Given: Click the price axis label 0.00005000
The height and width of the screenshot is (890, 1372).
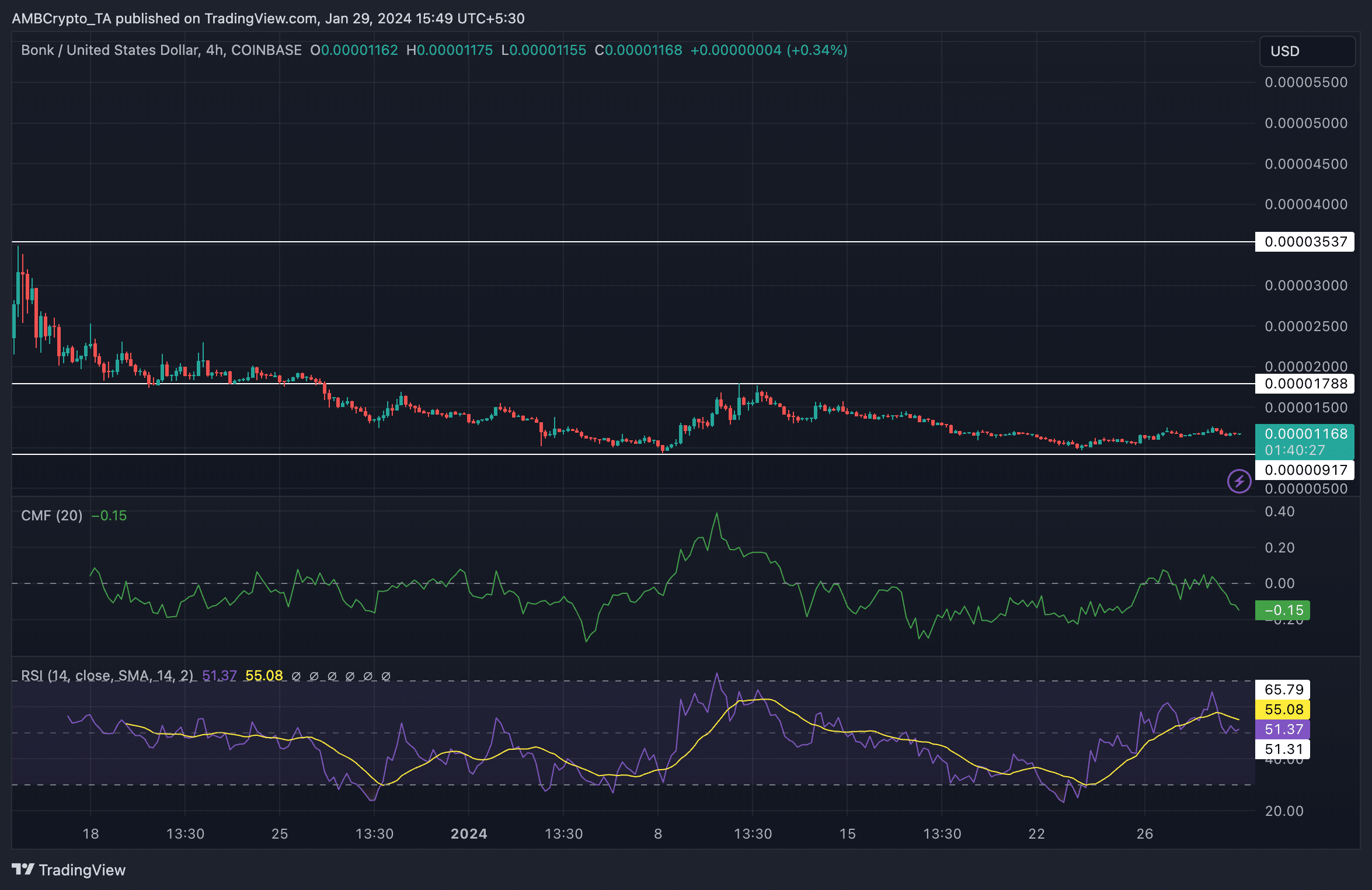Looking at the screenshot, I should point(1306,123).
